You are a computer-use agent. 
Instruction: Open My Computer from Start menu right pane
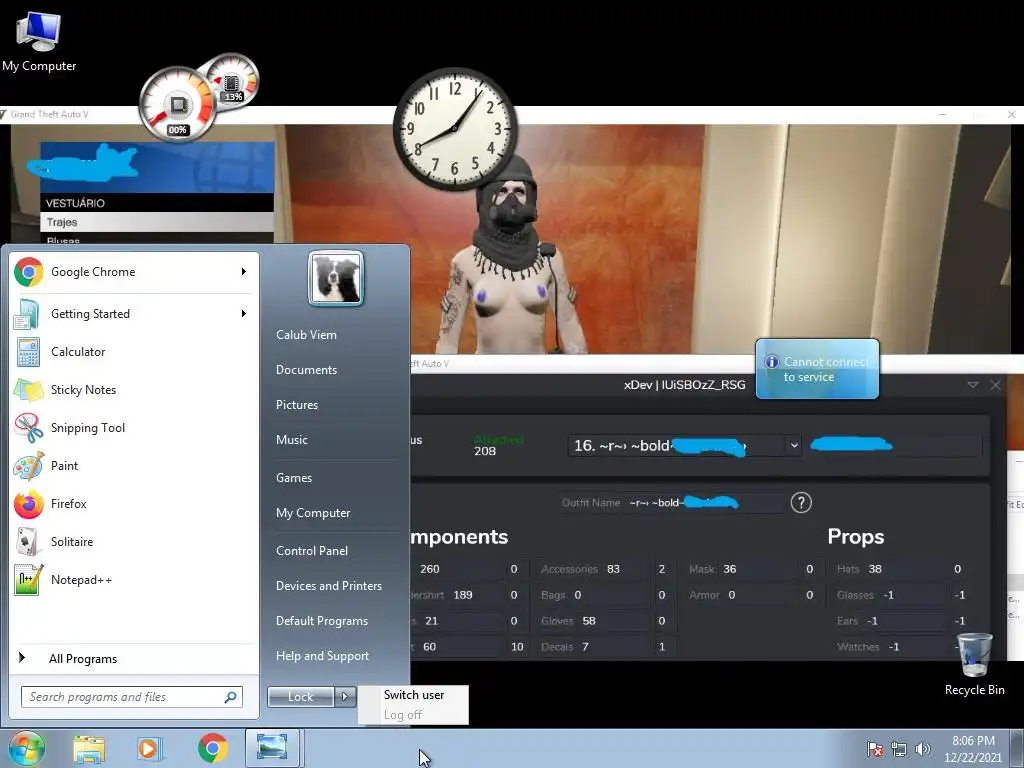point(313,513)
